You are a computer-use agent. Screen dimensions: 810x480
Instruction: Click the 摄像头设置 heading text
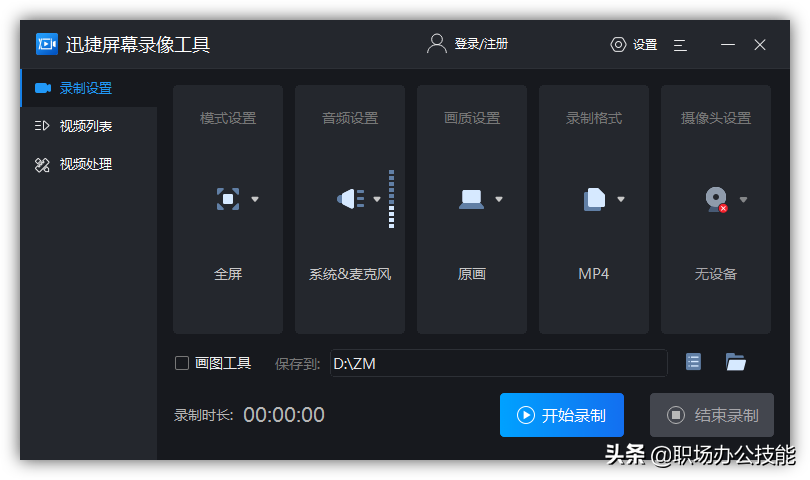[716, 118]
